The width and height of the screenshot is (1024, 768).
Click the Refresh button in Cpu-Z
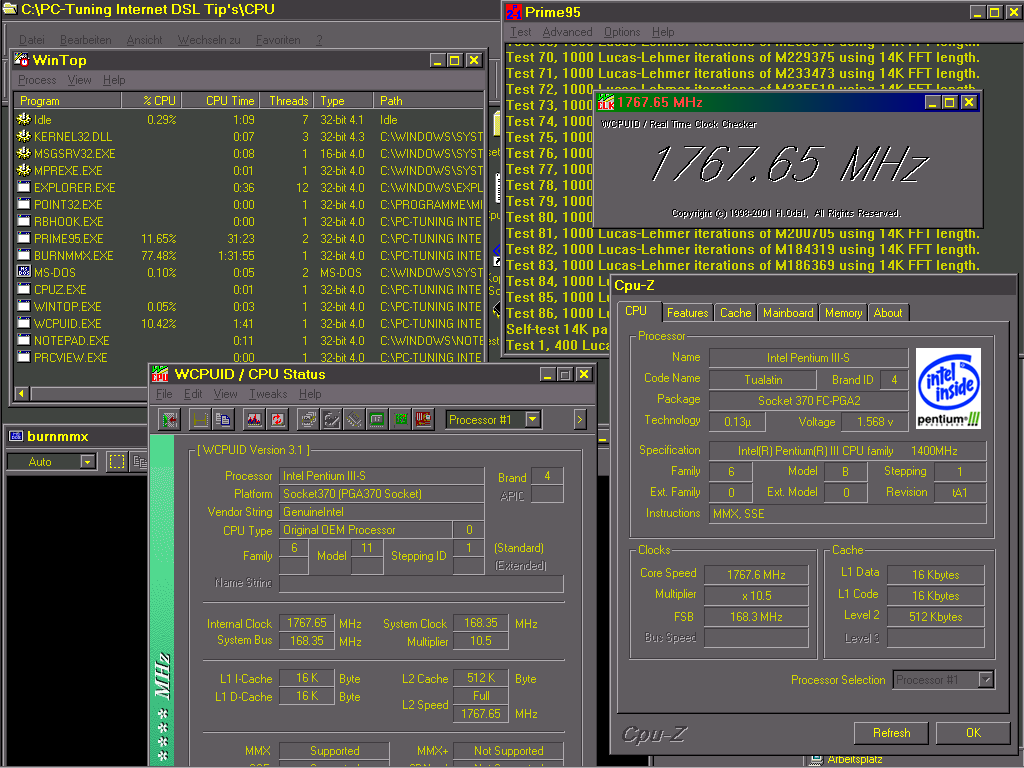point(891,733)
